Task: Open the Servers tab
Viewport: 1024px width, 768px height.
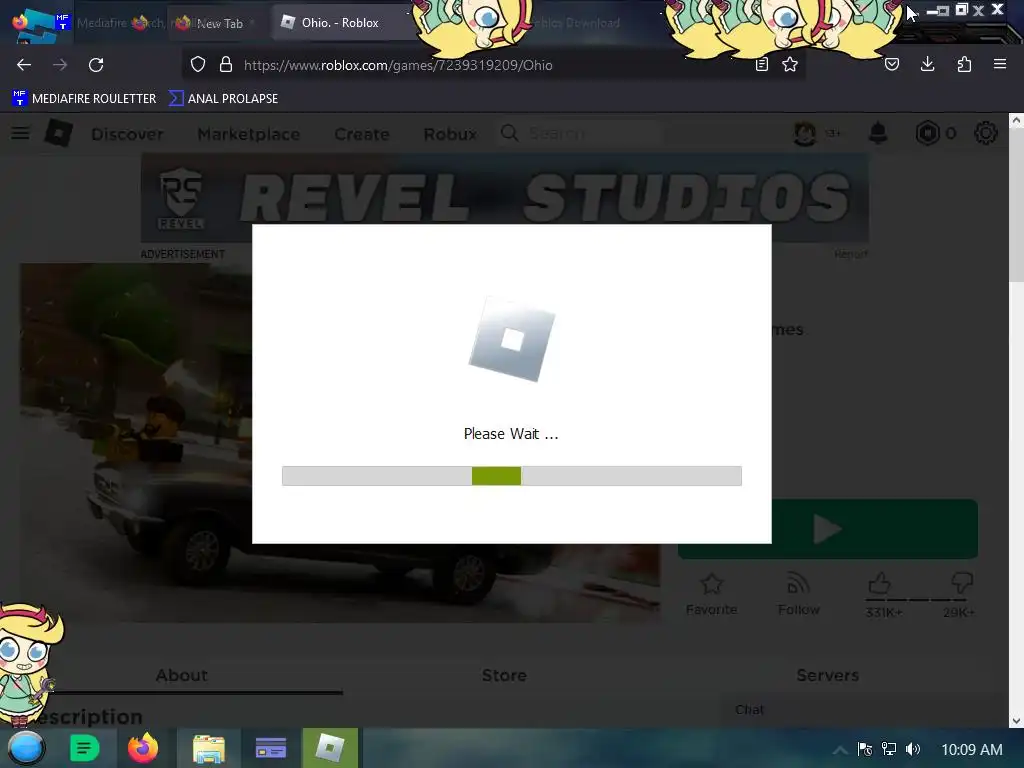Action: tap(827, 675)
